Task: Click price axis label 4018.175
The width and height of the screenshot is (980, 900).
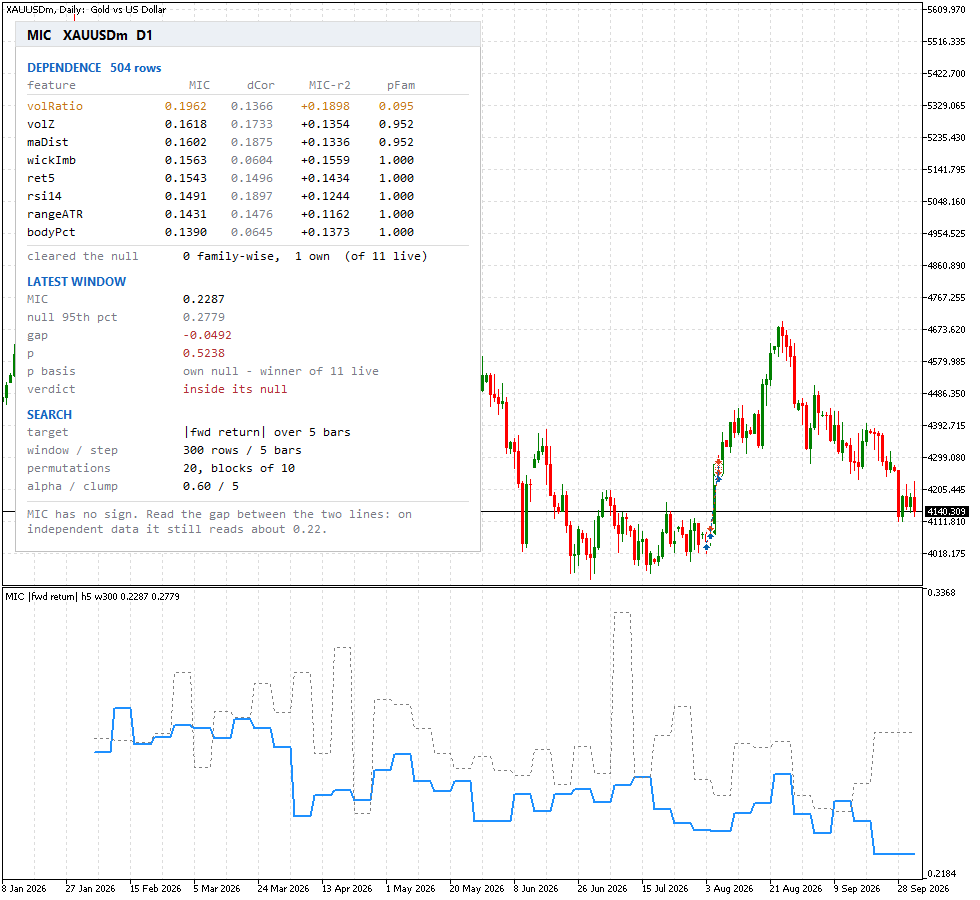Action: coord(946,554)
